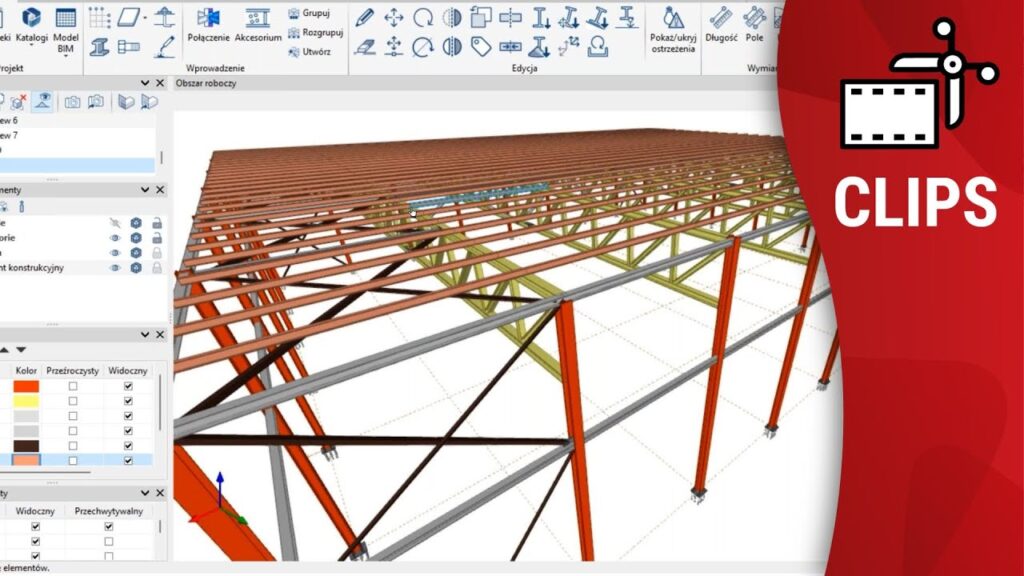Image resolution: width=1024 pixels, height=576 pixels.
Task: Click the Obszar roboczy tab
Action: pyautogui.click(x=207, y=83)
